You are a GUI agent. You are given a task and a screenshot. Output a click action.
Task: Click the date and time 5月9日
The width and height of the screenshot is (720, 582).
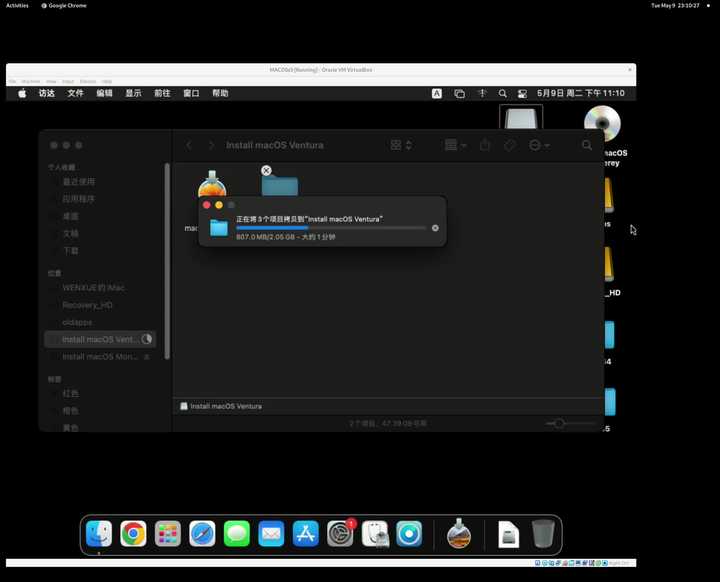pos(581,93)
